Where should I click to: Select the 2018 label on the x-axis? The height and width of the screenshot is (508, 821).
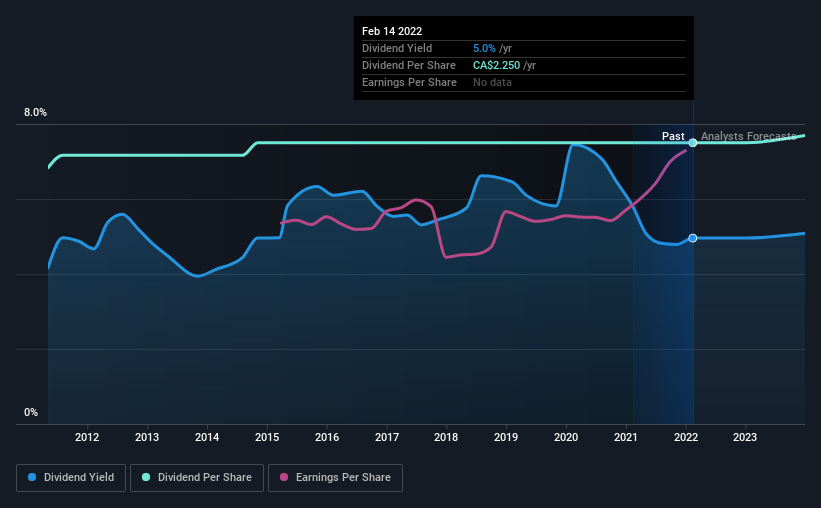click(446, 437)
